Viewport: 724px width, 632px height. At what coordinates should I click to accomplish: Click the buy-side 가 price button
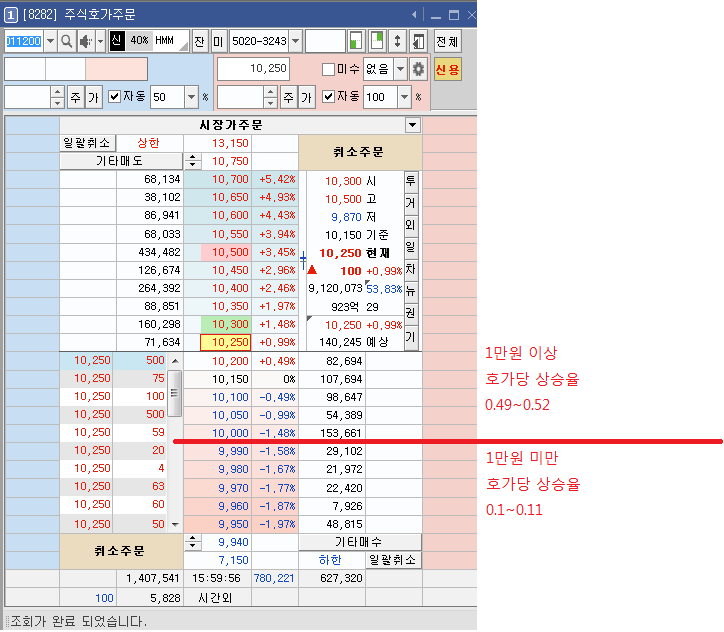coord(307,97)
